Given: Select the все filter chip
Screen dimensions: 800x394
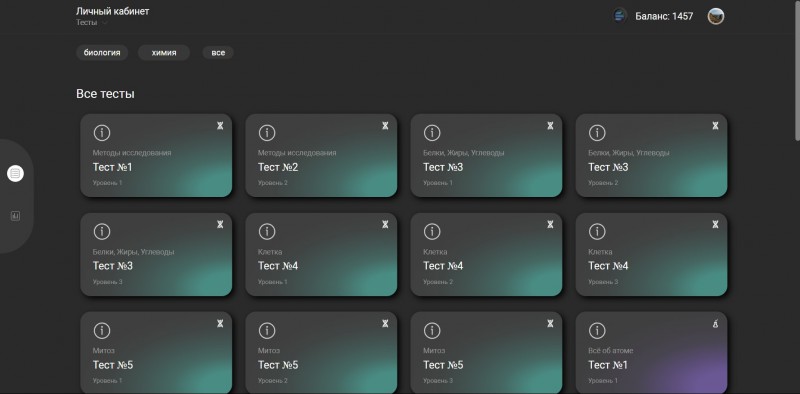Looking at the screenshot, I should 218,53.
